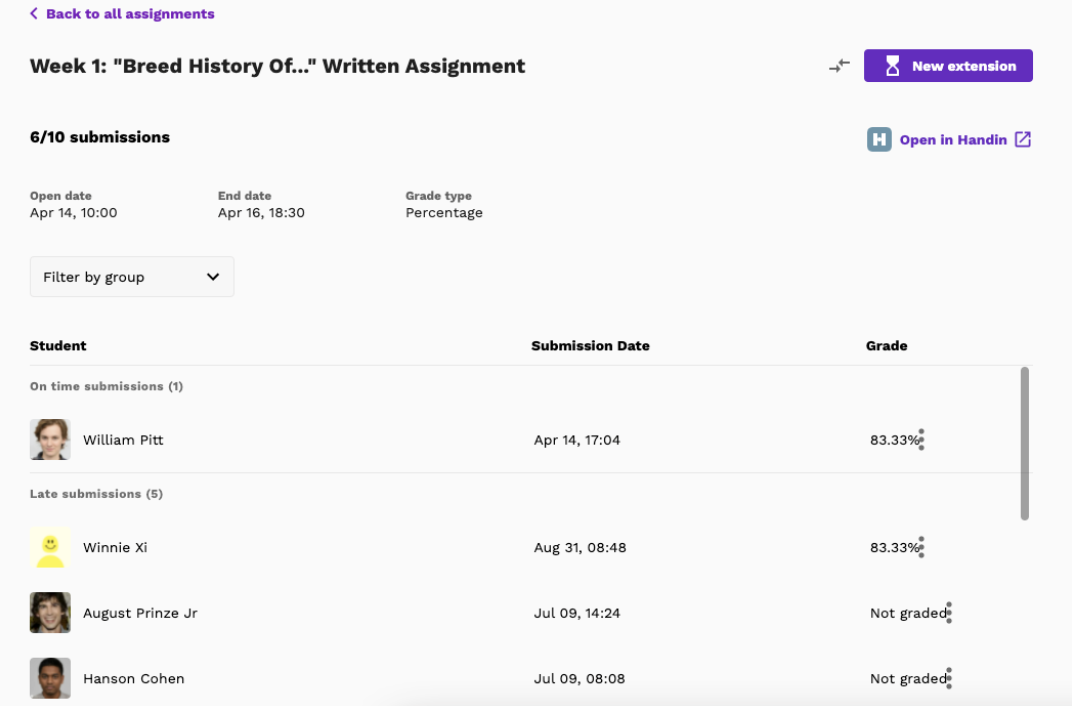The image size is (1072, 706).
Task: Click the Filter by group chevron arrow
Action: point(213,277)
